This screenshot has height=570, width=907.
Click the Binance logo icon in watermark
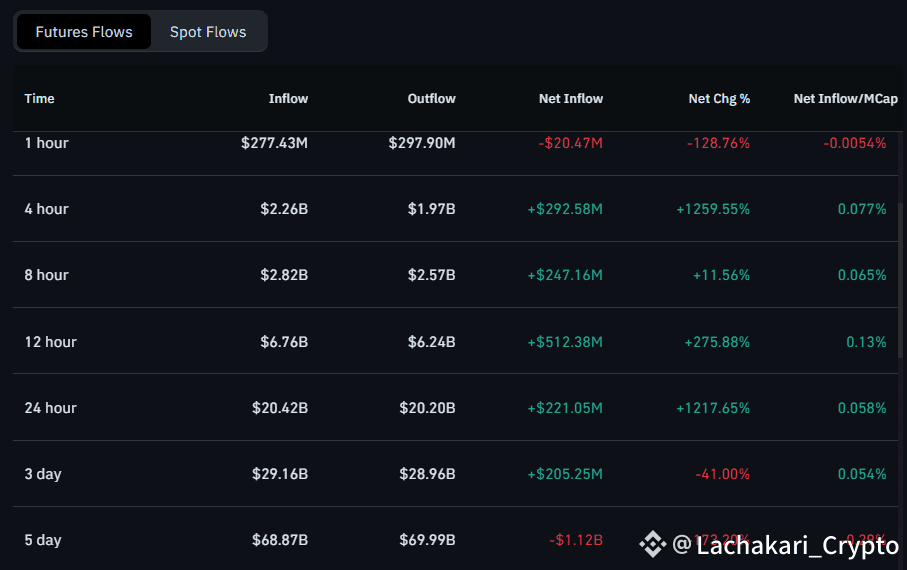653,544
